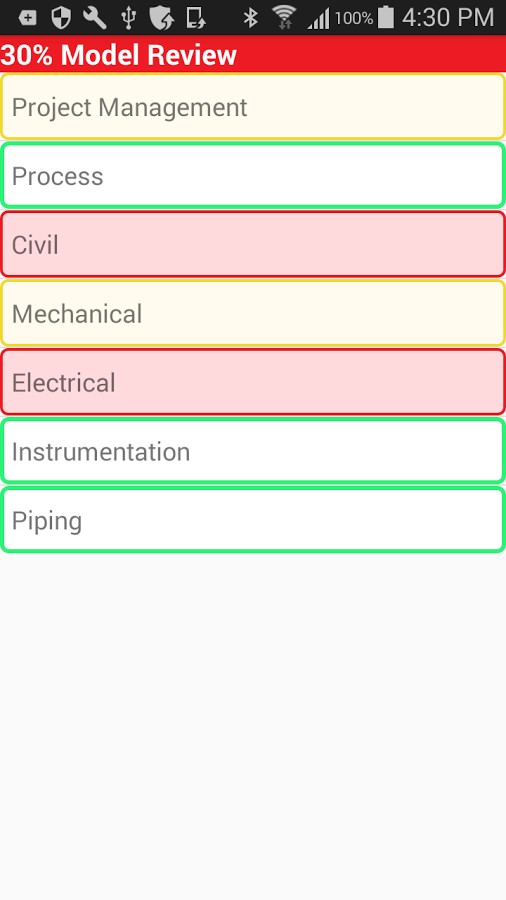The image size is (506, 900).
Task: Tap the 100% battery percentage text
Action: [x=354, y=18]
